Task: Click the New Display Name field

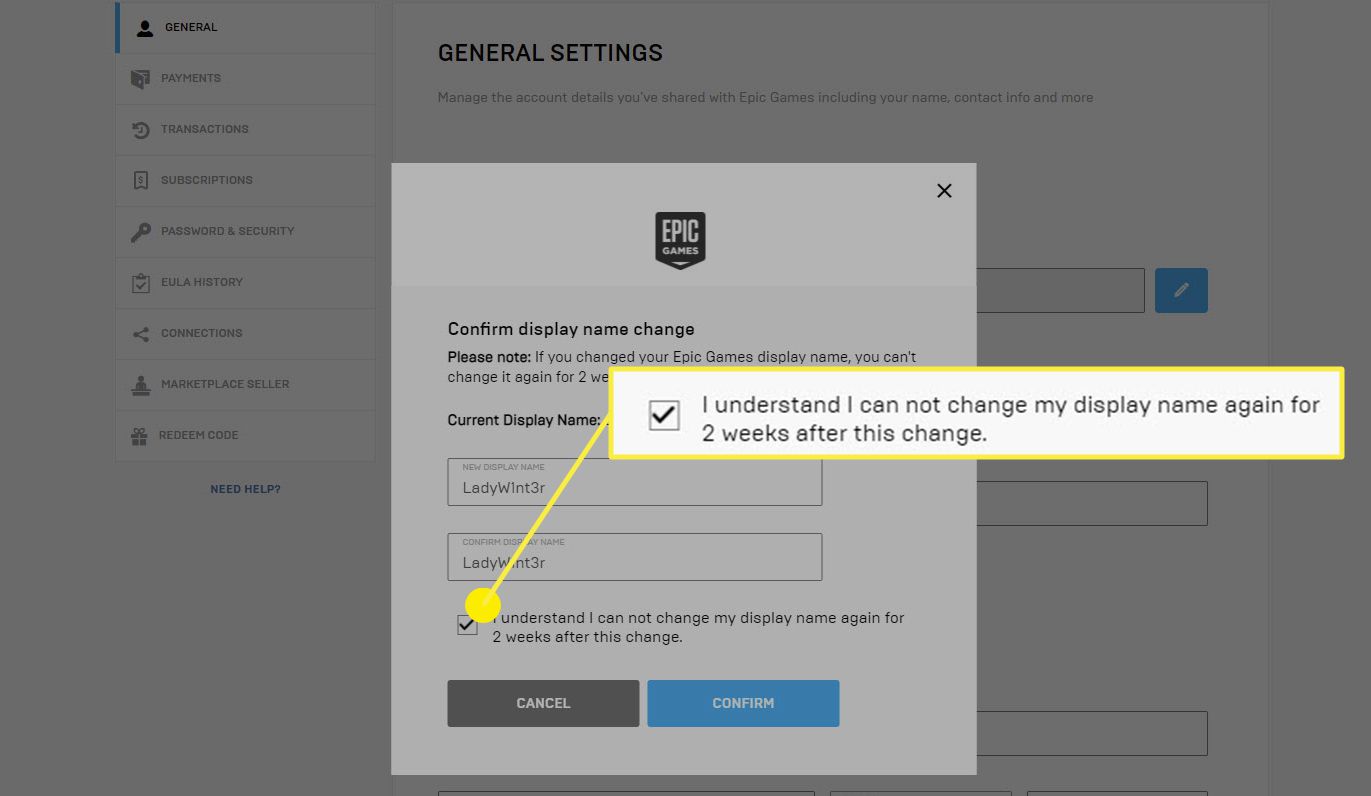Action: point(635,482)
